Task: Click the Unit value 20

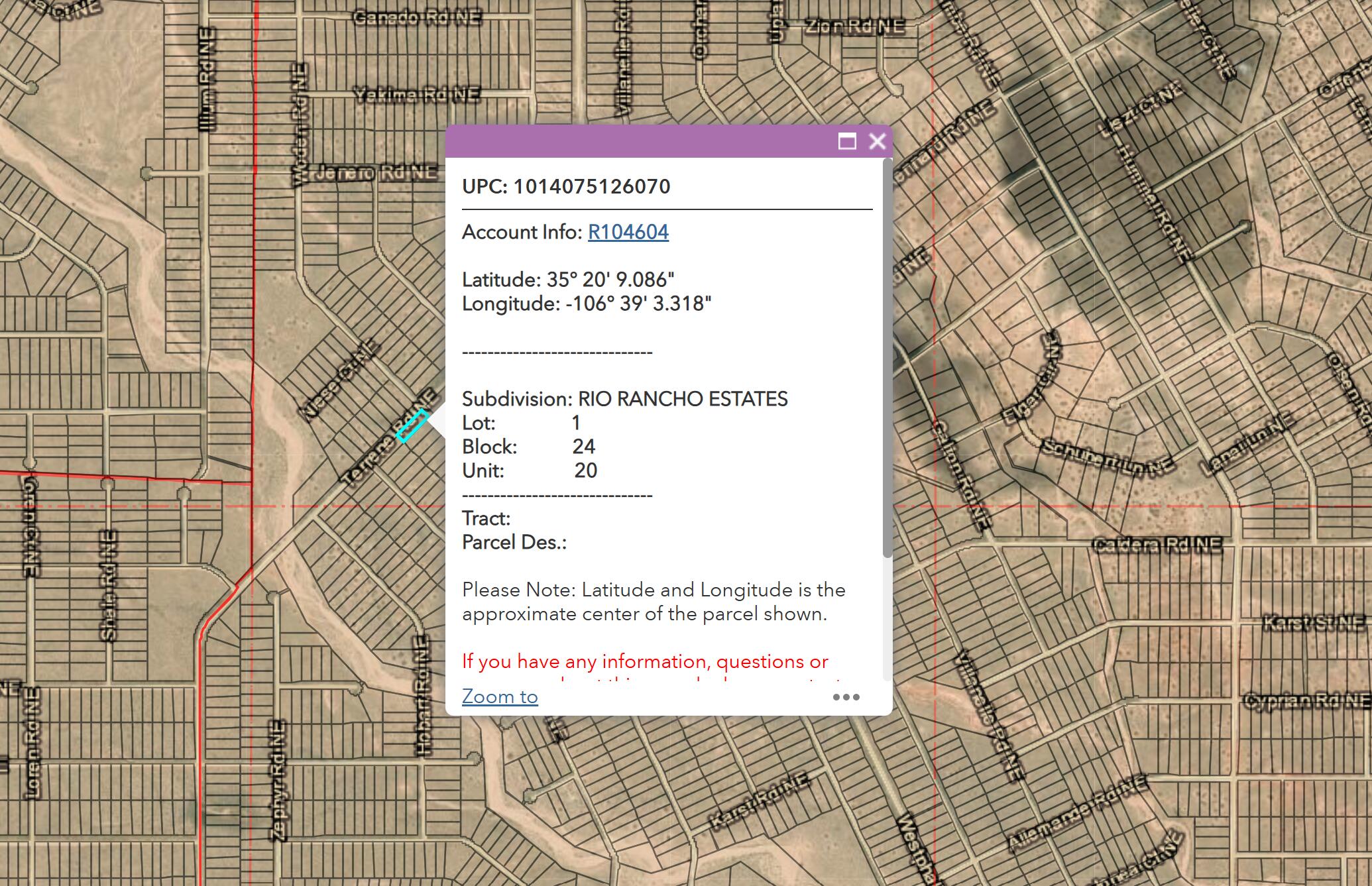Action: click(x=586, y=471)
